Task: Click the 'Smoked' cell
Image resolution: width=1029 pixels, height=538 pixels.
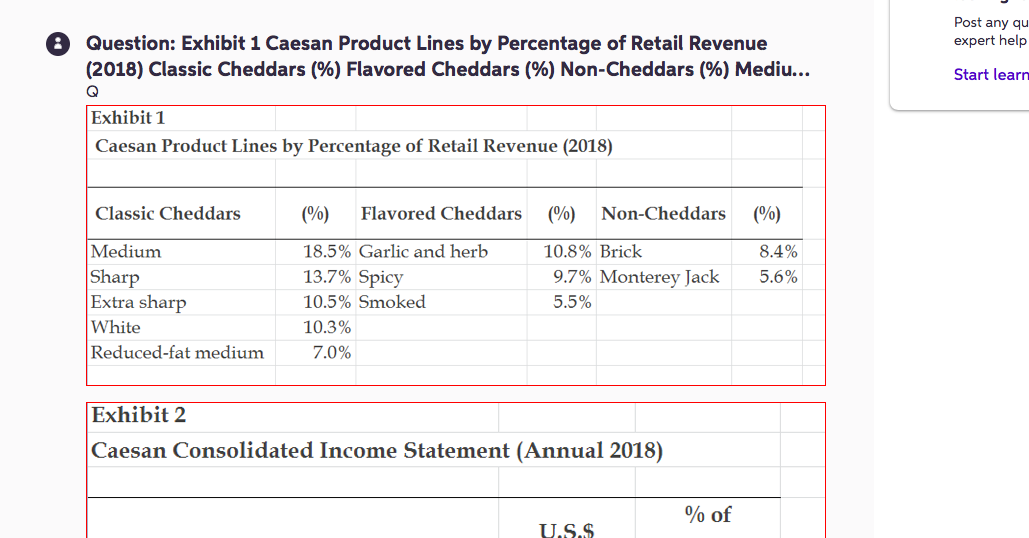Action: click(392, 302)
